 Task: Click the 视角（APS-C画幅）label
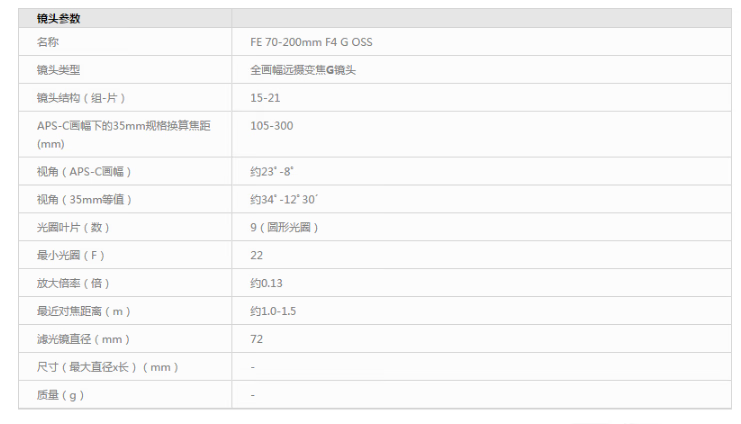84,172
